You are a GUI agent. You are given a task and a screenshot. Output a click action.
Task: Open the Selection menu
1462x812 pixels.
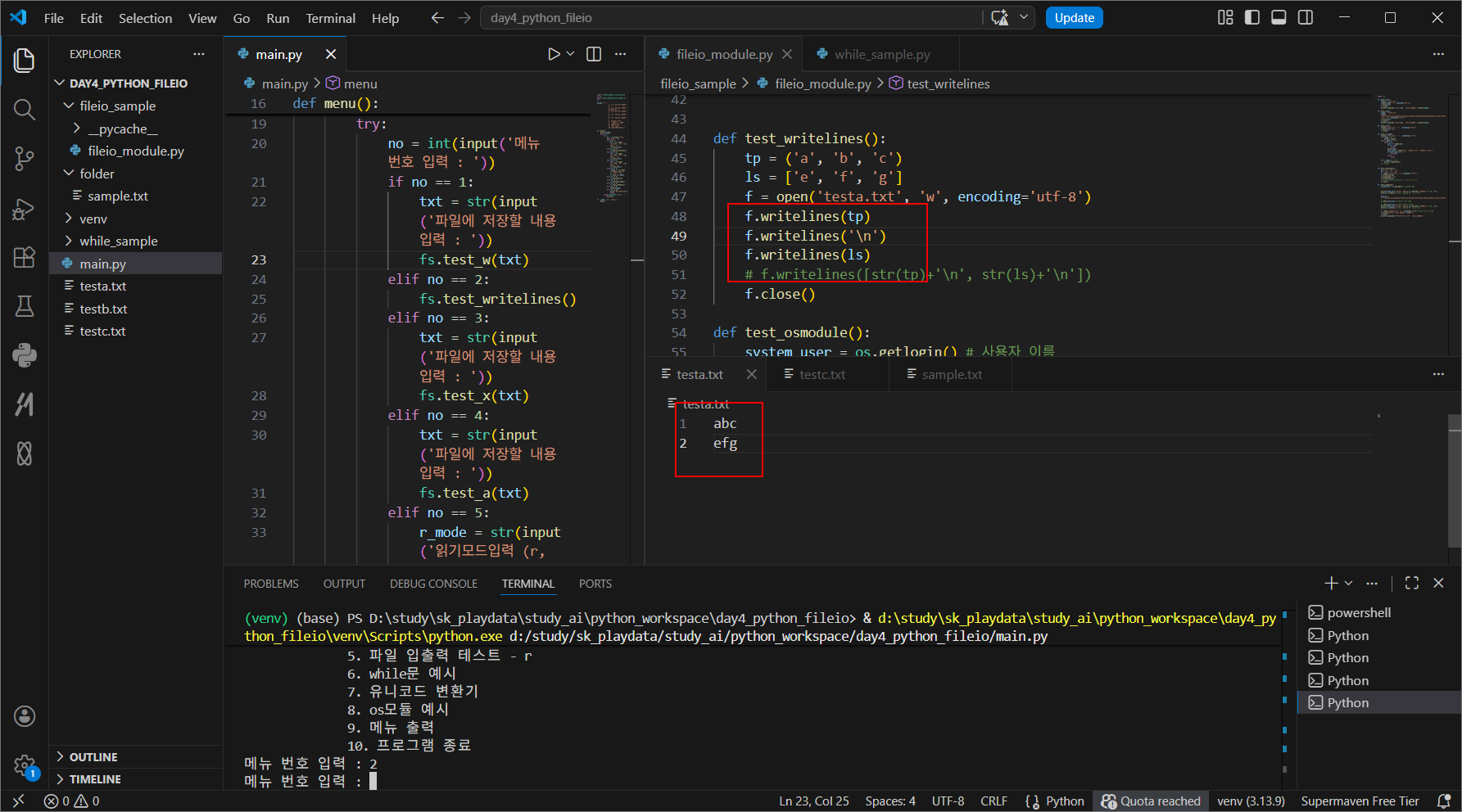(x=145, y=18)
